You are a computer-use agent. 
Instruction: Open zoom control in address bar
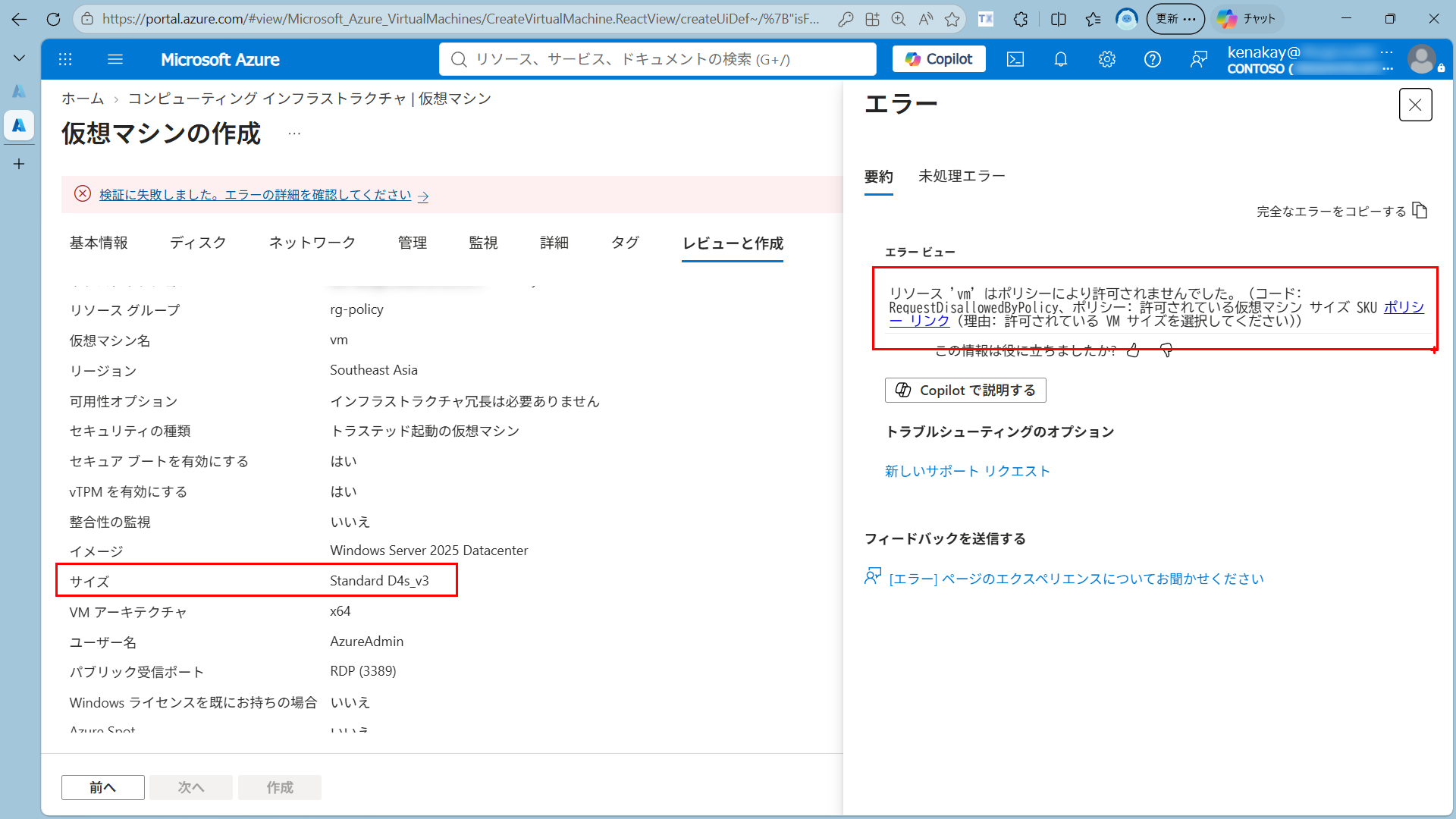coord(899,19)
